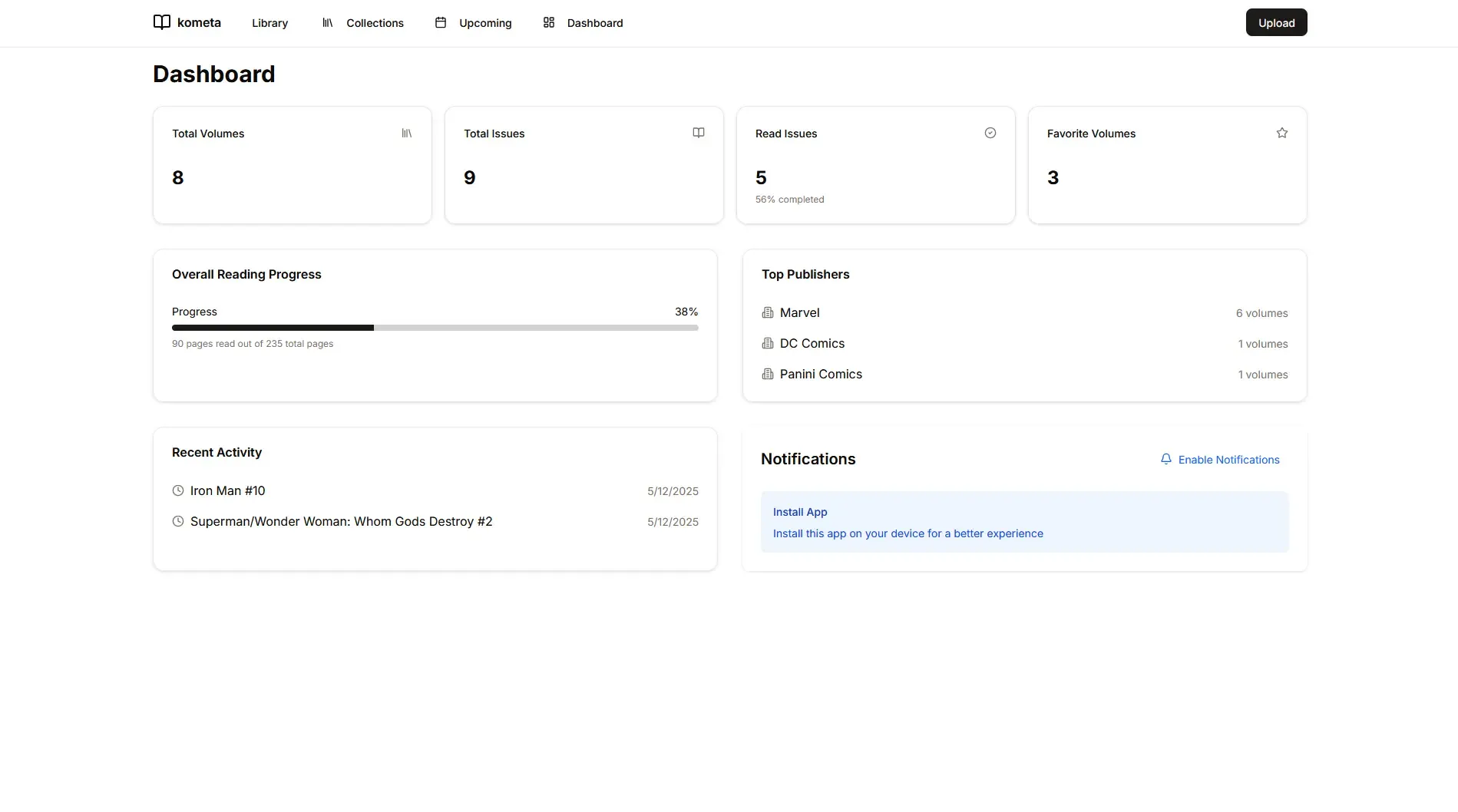Image resolution: width=1458 pixels, height=812 pixels.
Task: Click the Upcoming calendar icon in navbar
Action: [x=441, y=23]
